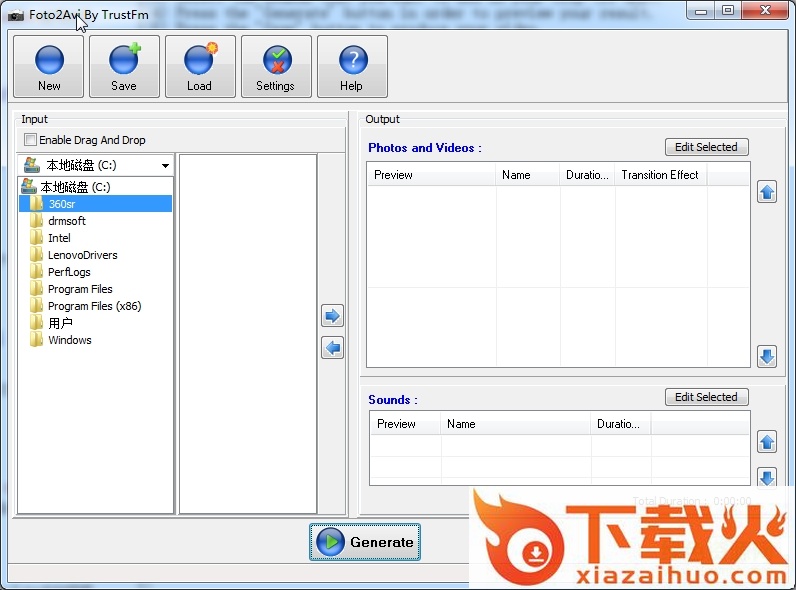Image resolution: width=796 pixels, height=590 pixels.
Task: Select the 360sr folder
Action: coord(95,204)
